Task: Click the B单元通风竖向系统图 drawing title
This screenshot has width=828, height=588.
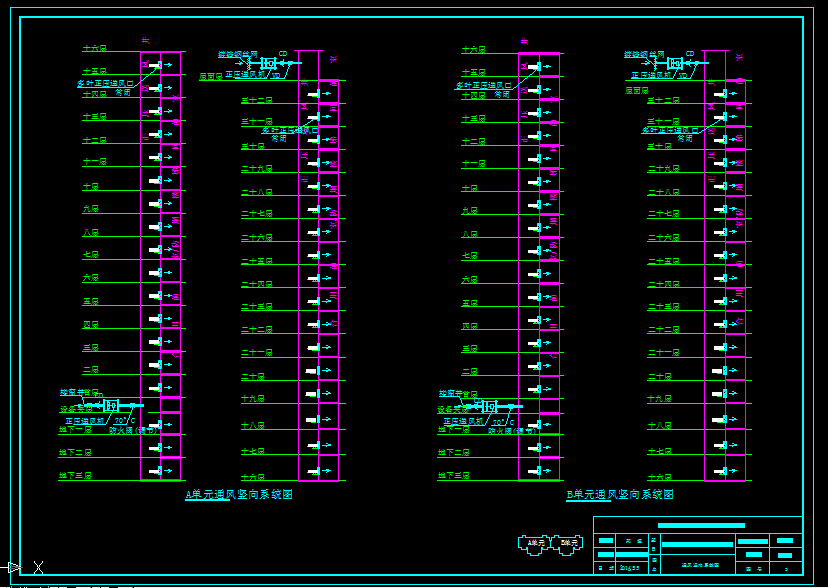Action: 620,495
